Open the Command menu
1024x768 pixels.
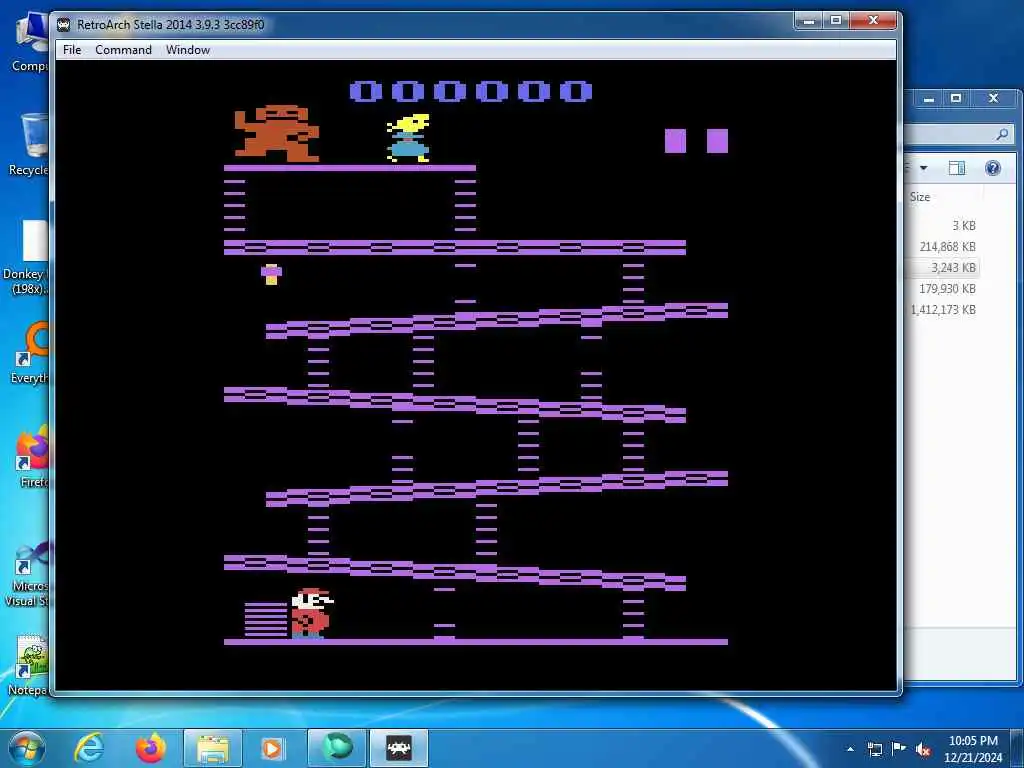(123, 50)
